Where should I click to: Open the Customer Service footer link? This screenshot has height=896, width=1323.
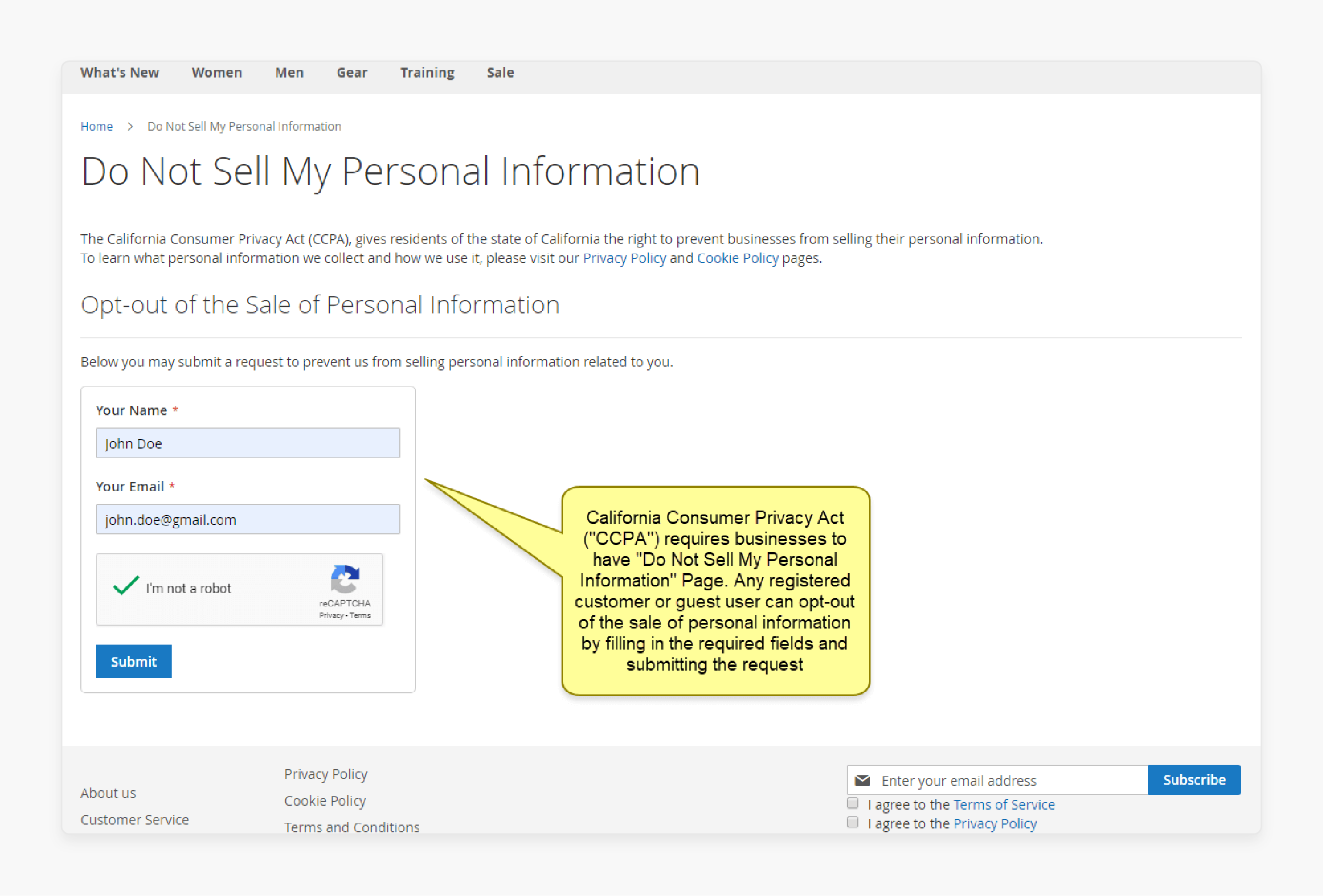coord(135,820)
